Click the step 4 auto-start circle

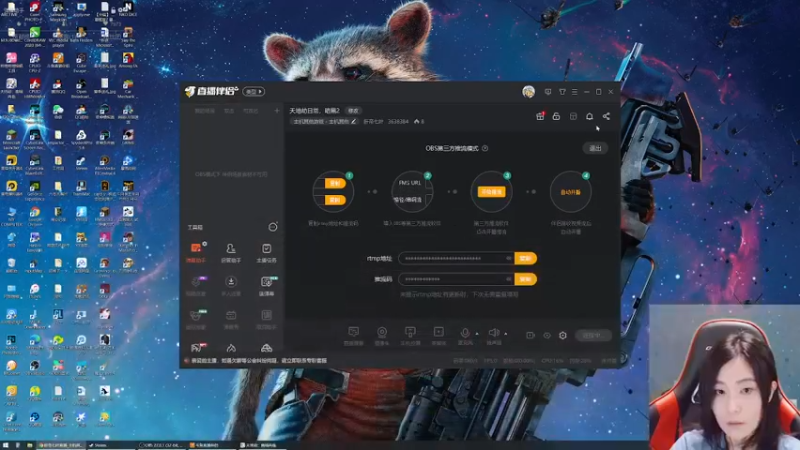pos(570,192)
